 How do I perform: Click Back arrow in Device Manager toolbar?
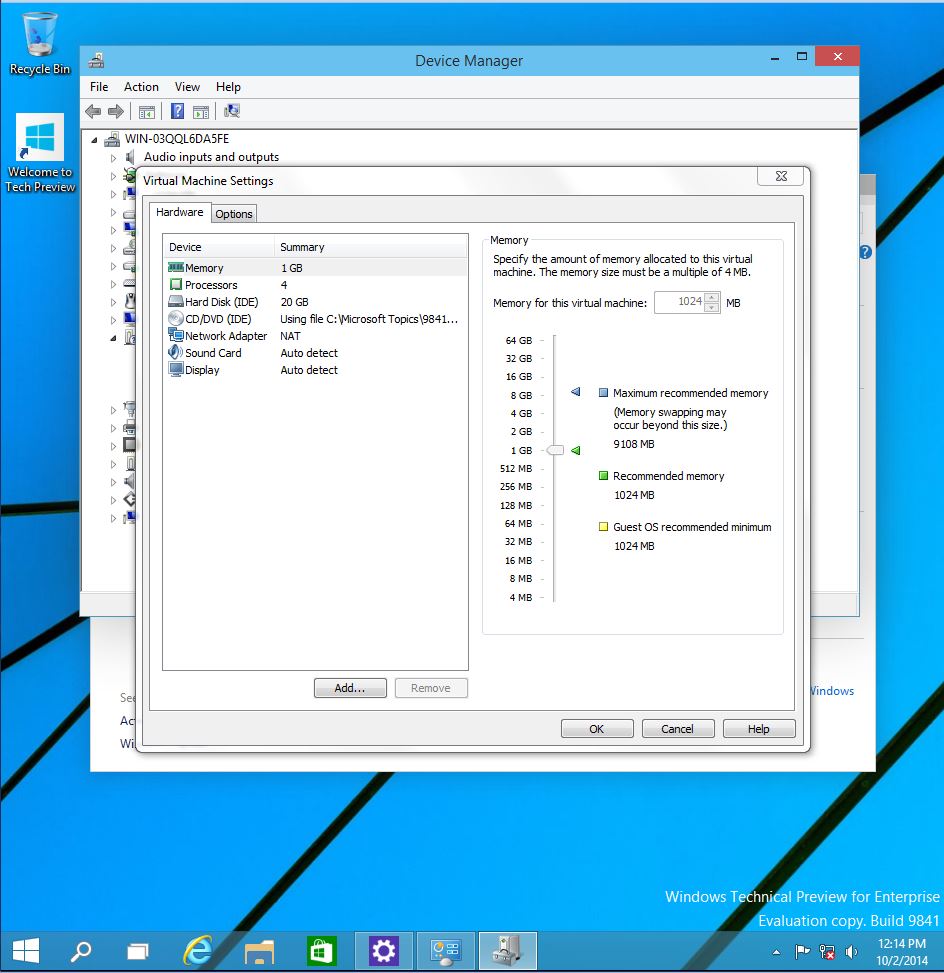[x=93, y=112]
